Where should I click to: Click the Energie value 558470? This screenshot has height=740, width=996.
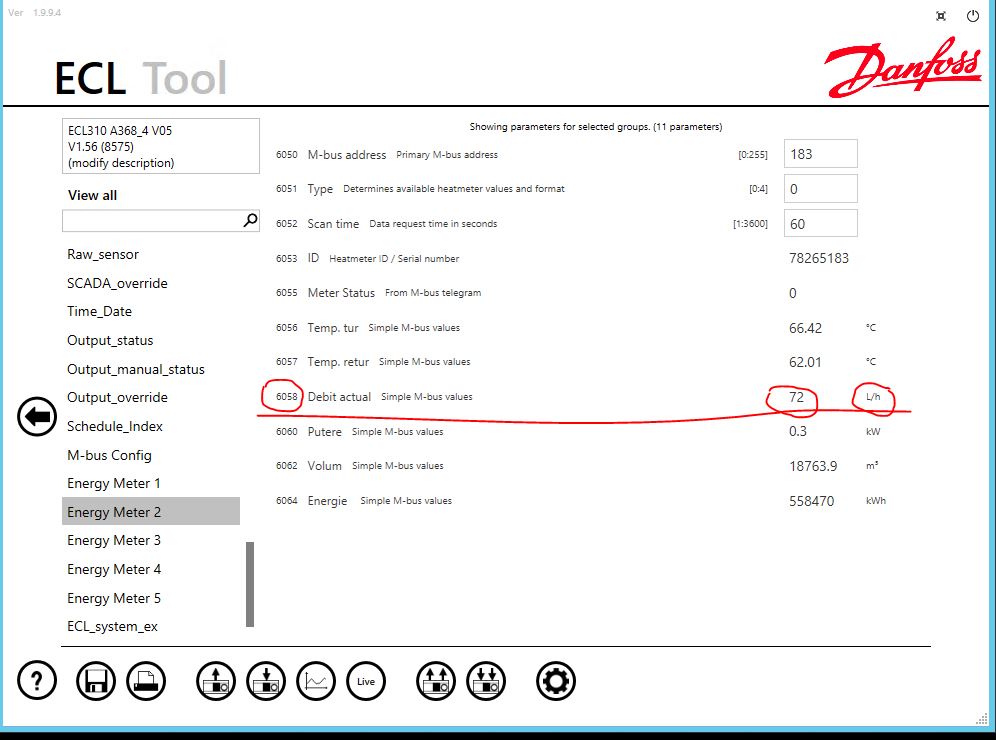point(811,501)
